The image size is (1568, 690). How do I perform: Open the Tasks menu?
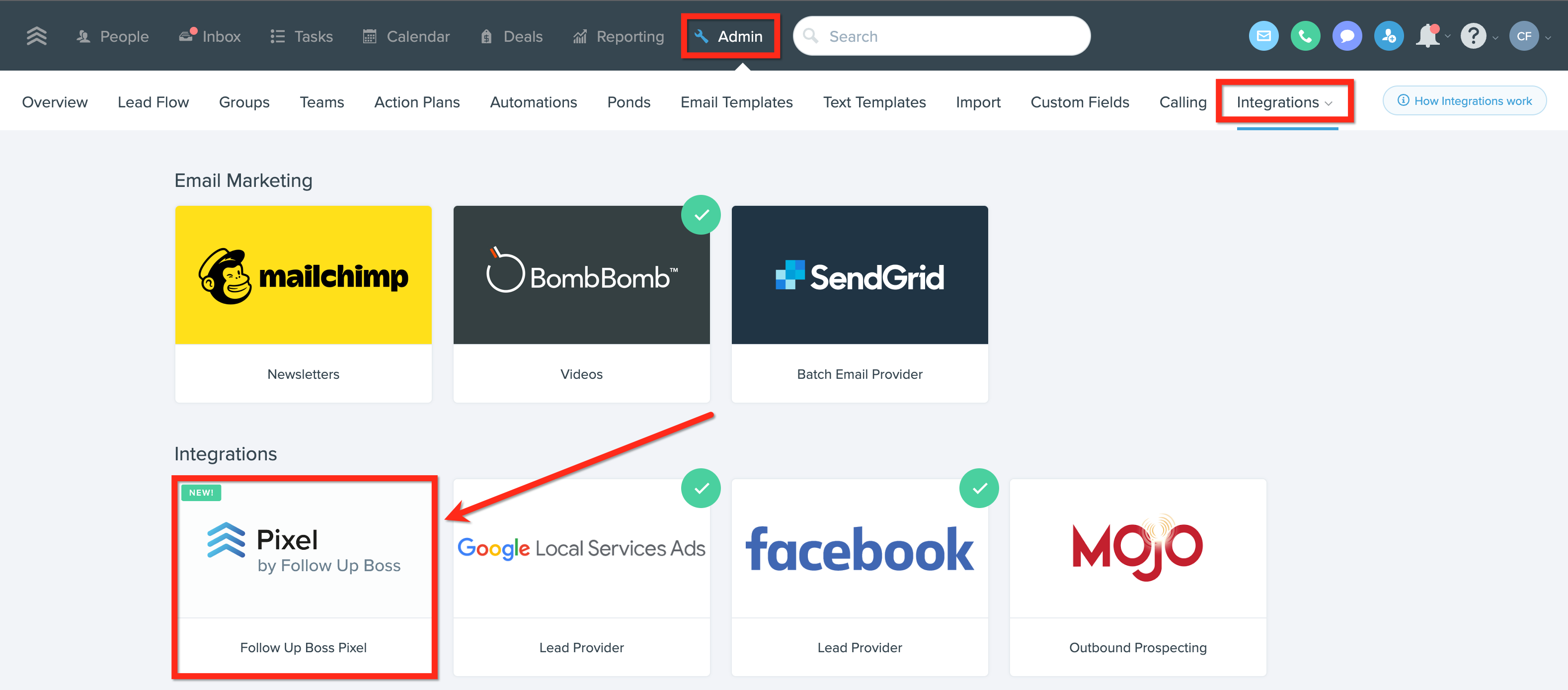coord(301,37)
